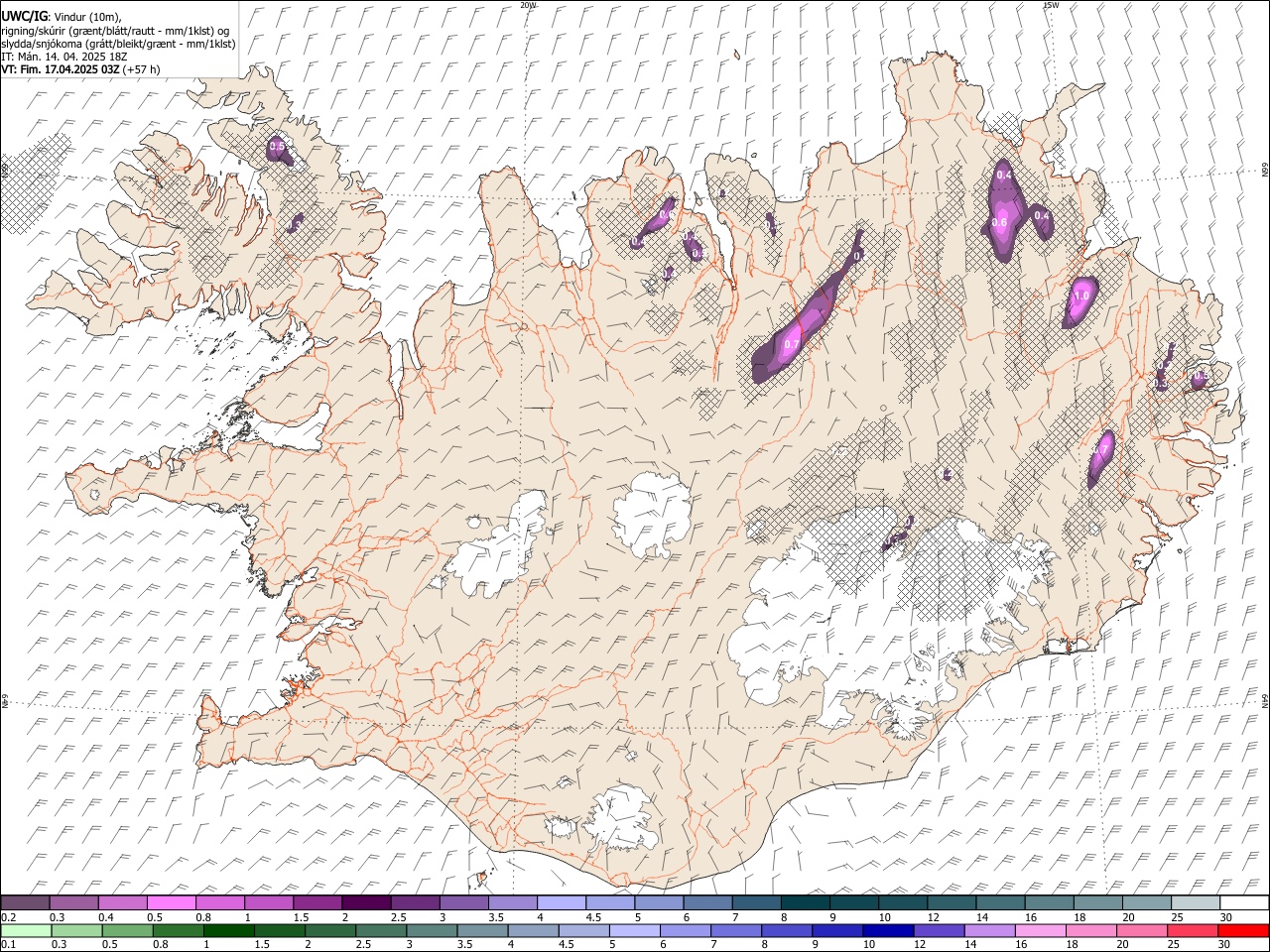Pick the upper legend swatch starting at 0.2
Viewport: 1270px width, 952px height.
[25, 903]
